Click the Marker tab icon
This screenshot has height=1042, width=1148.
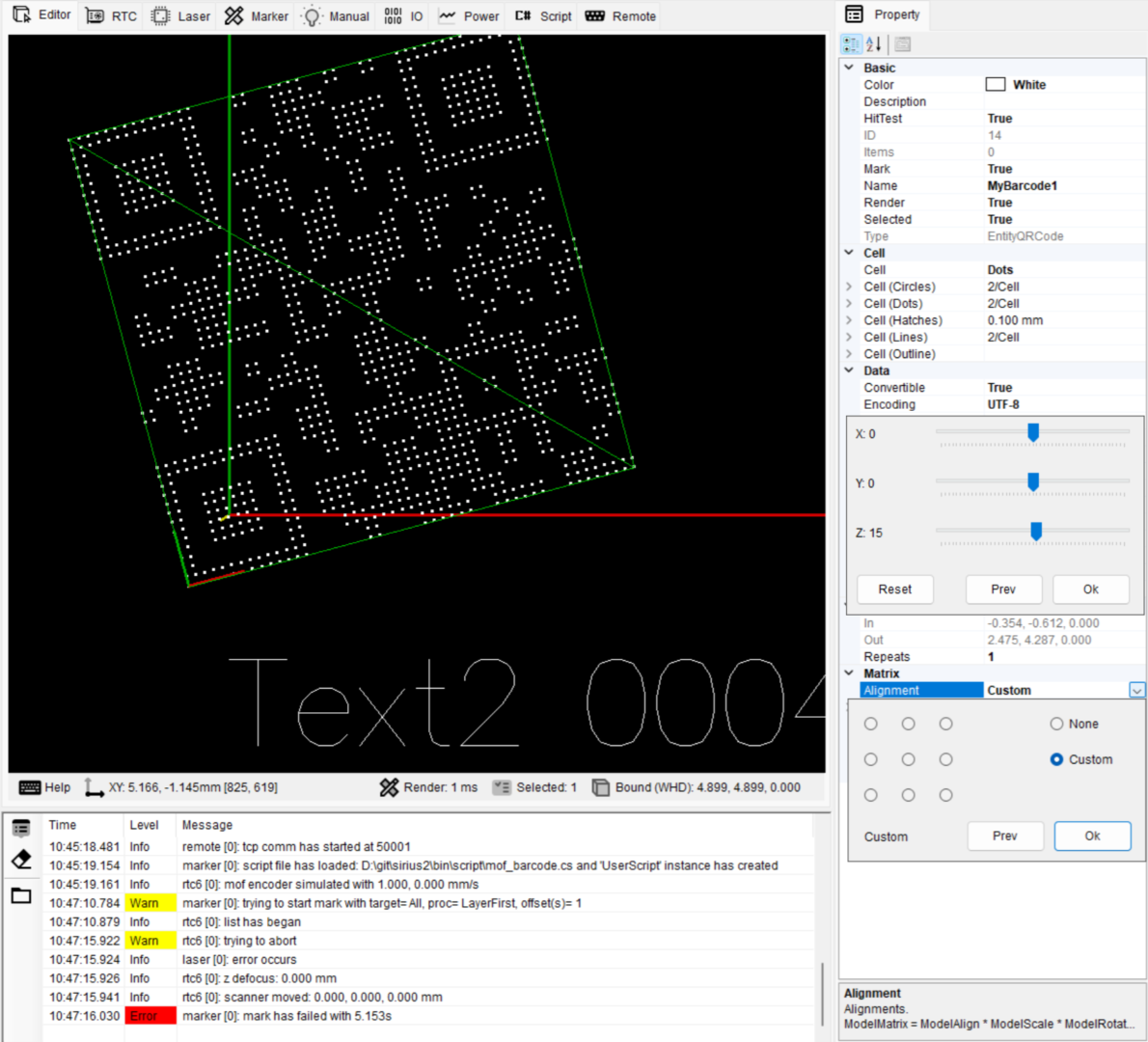(x=233, y=16)
